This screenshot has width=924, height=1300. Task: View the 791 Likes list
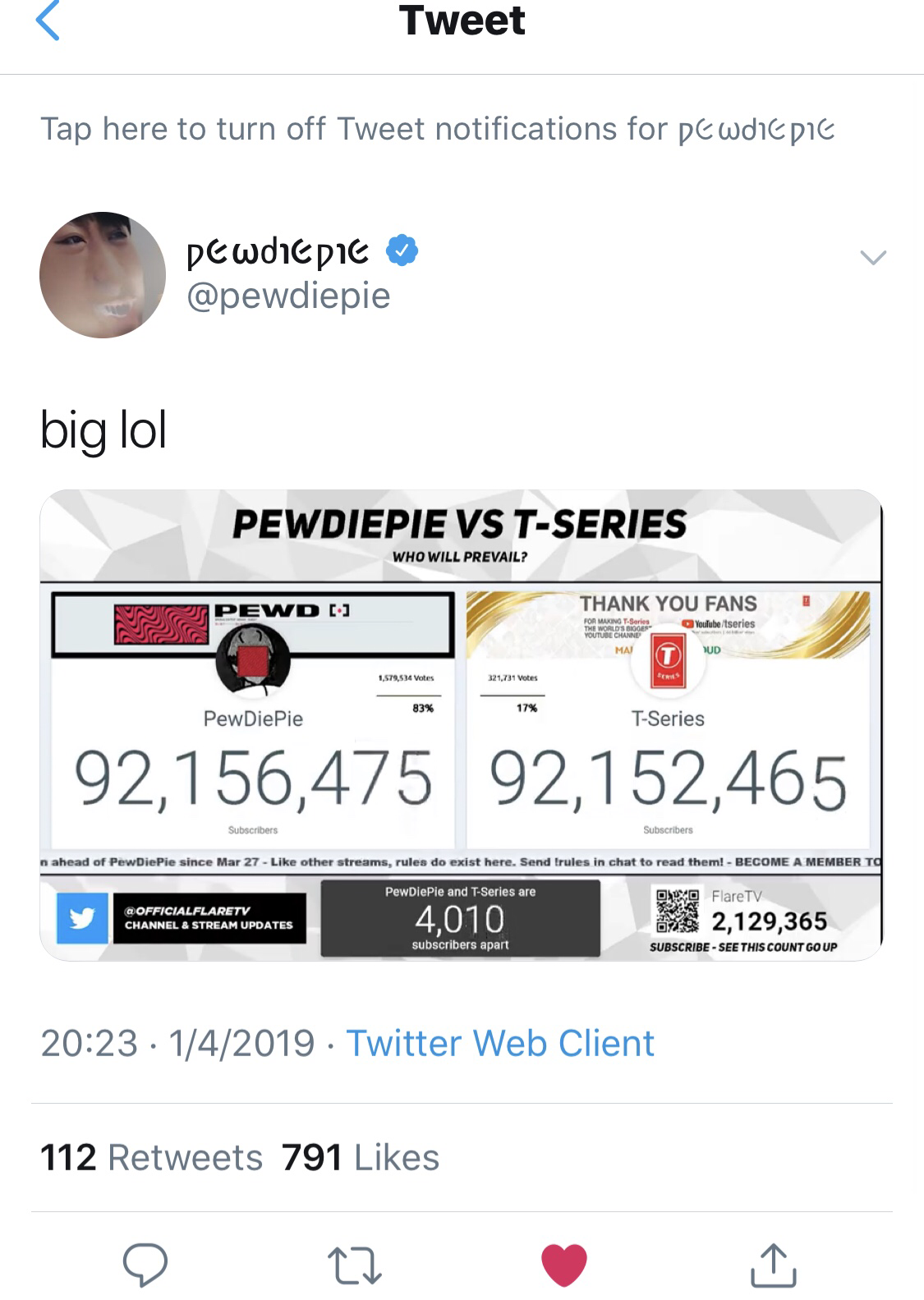(361, 1157)
